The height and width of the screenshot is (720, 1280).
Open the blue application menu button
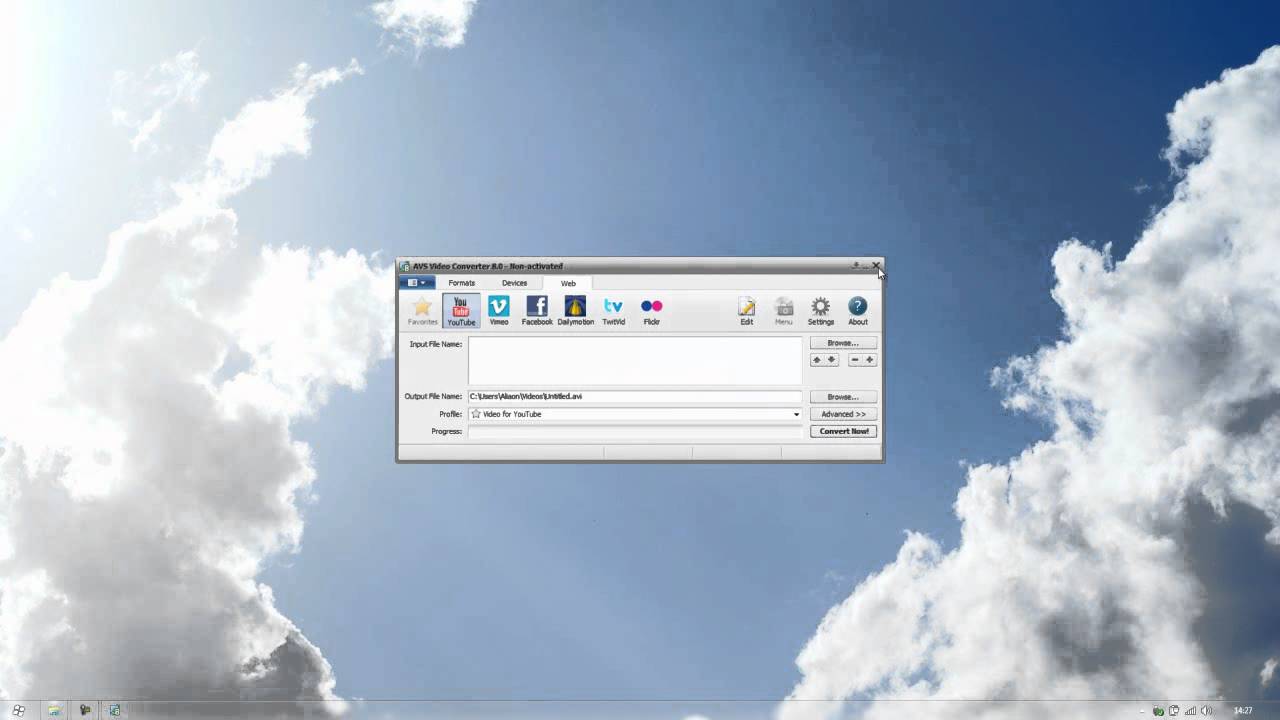[x=416, y=283]
